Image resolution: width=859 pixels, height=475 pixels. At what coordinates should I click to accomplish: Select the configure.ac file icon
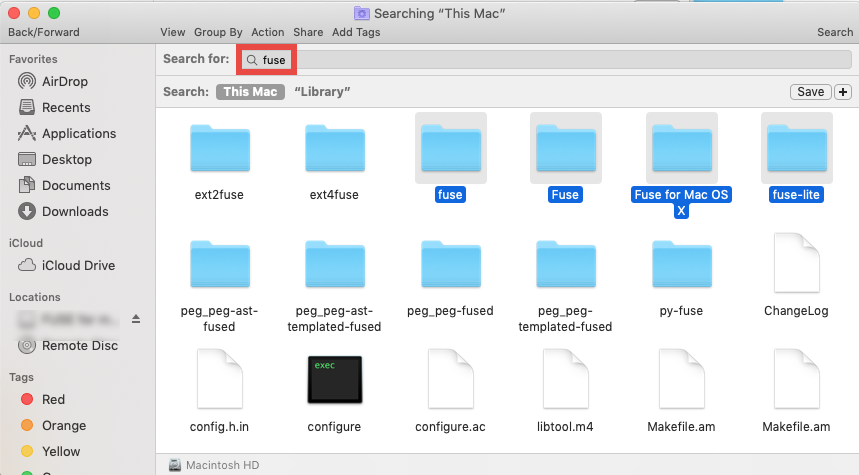[450, 379]
